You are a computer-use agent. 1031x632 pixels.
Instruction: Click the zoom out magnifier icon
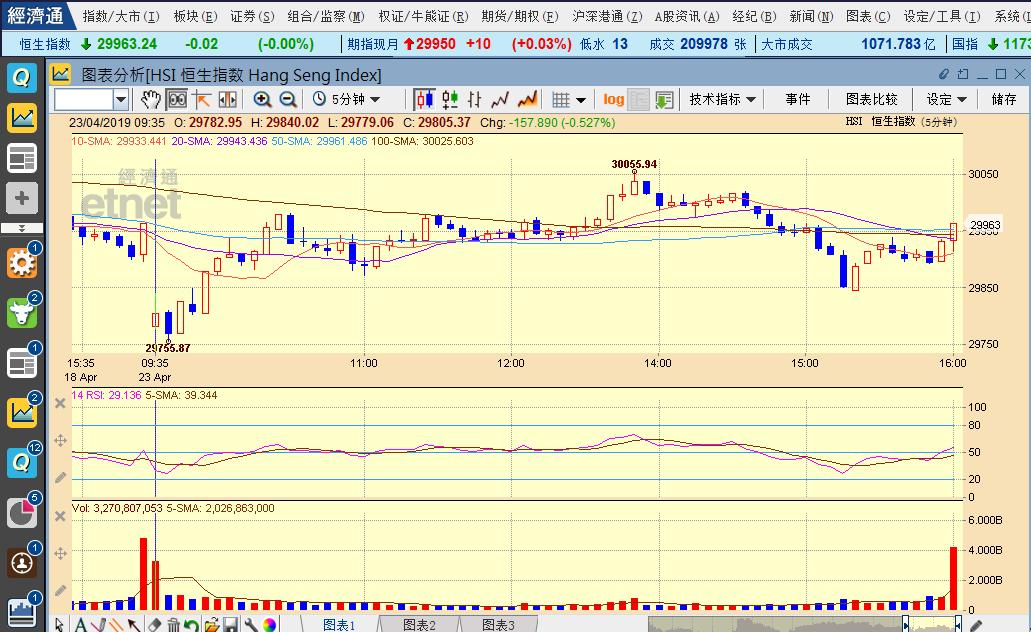(288, 99)
